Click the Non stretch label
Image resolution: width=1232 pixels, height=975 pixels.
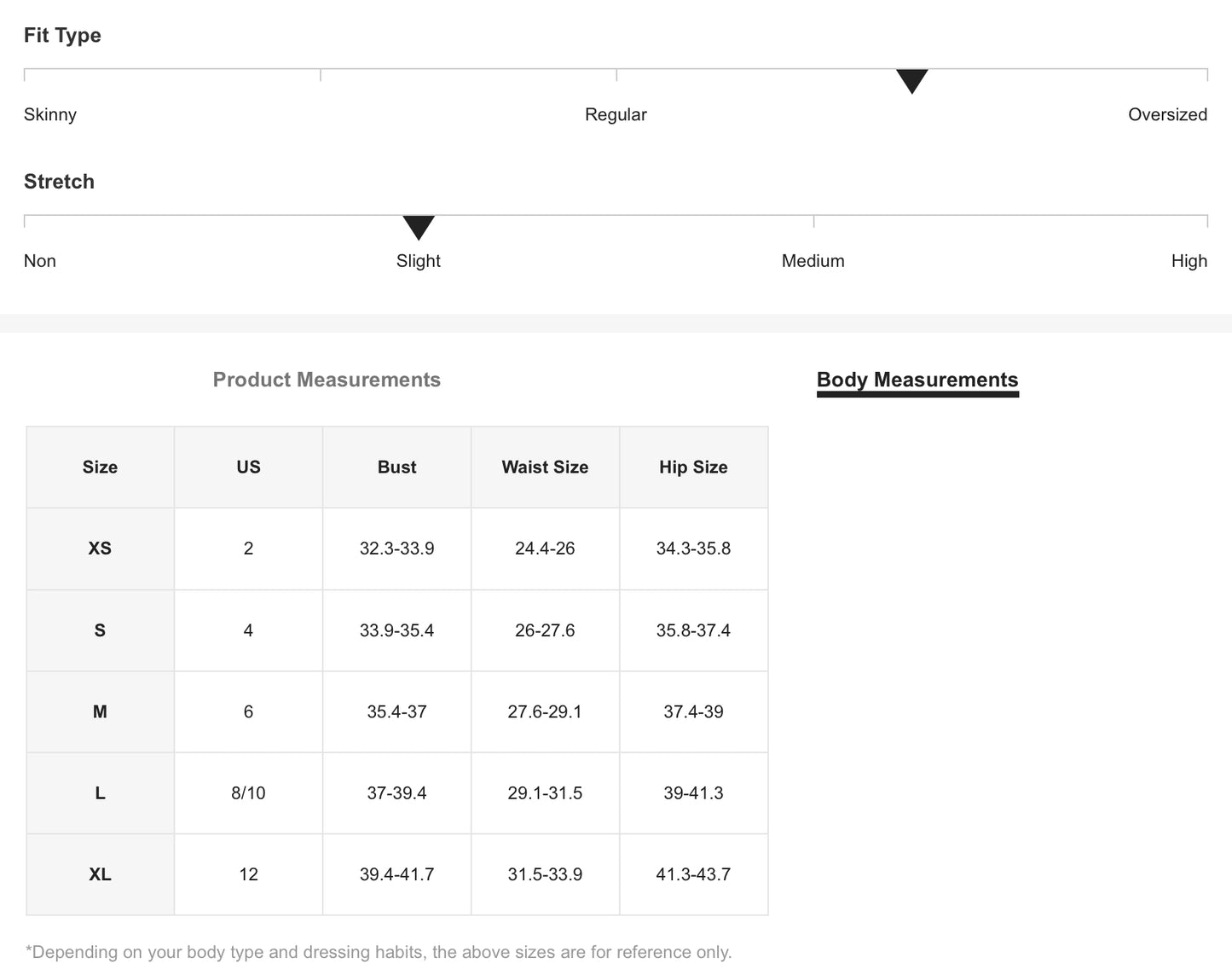click(40, 261)
